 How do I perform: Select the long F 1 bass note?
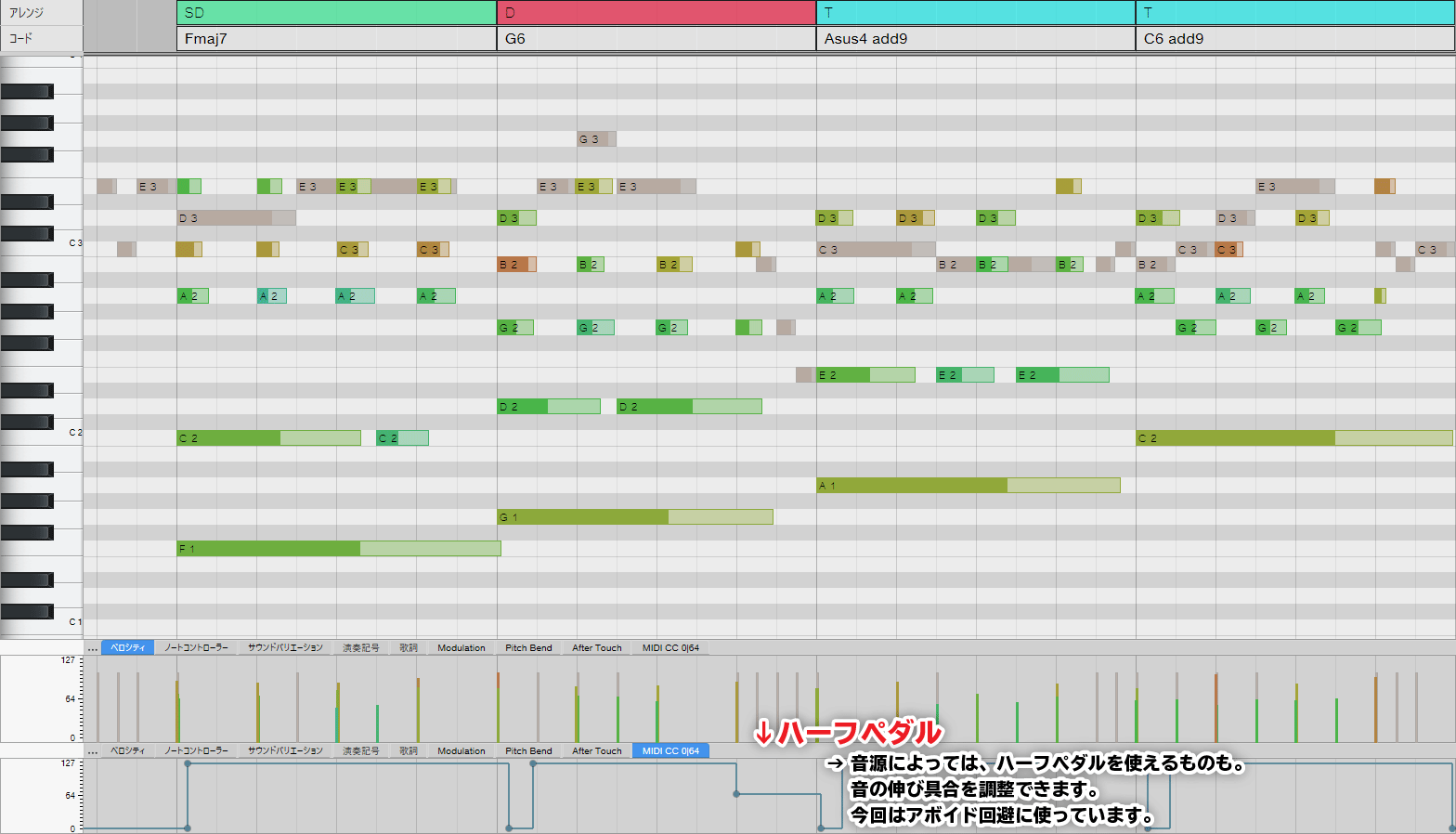[x=339, y=549]
